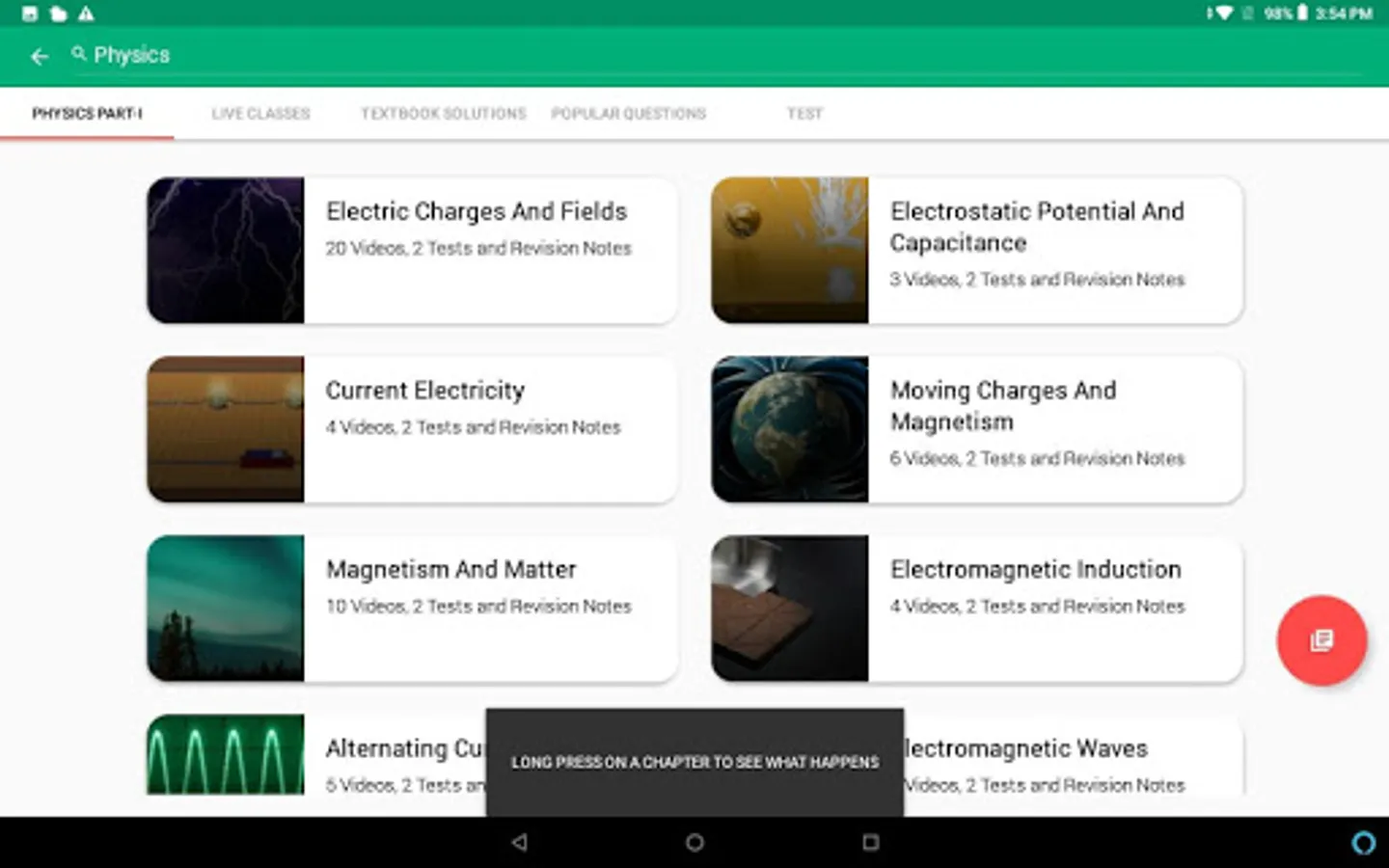The image size is (1389, 868).
Task: Tap the green waveform Alternating Current thumbnail
Action: (226, 755)
